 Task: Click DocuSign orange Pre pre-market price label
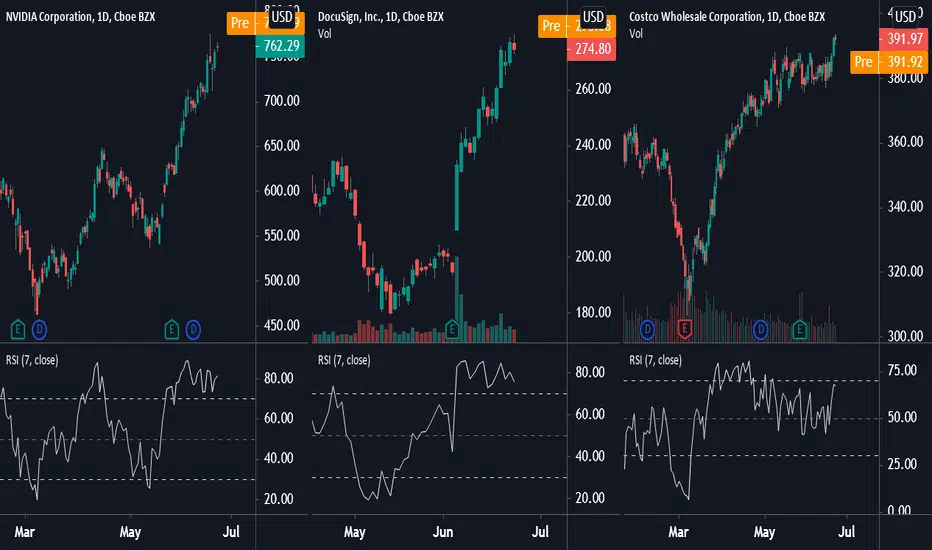click(x=577, y=26)
